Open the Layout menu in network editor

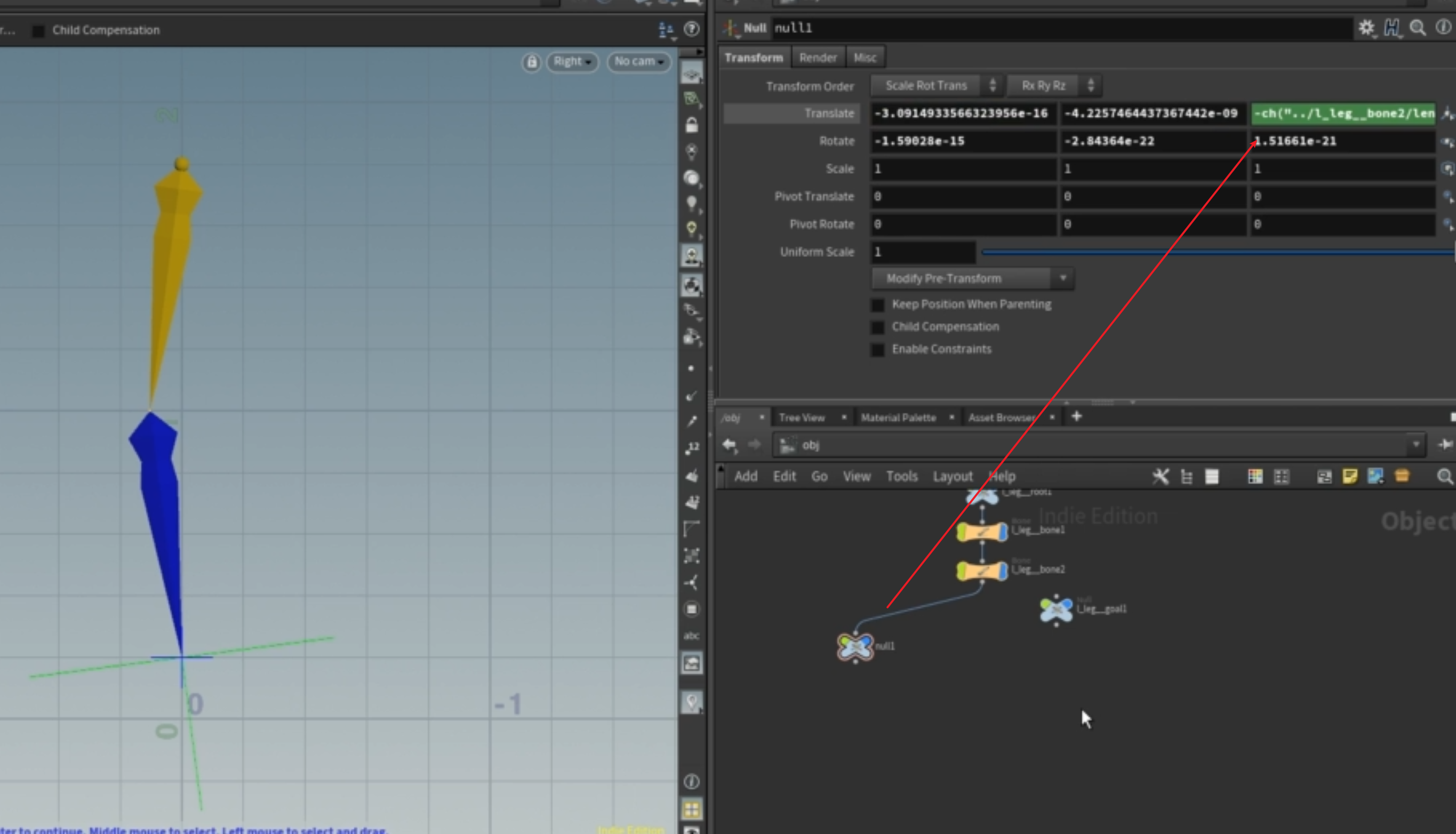952,476
